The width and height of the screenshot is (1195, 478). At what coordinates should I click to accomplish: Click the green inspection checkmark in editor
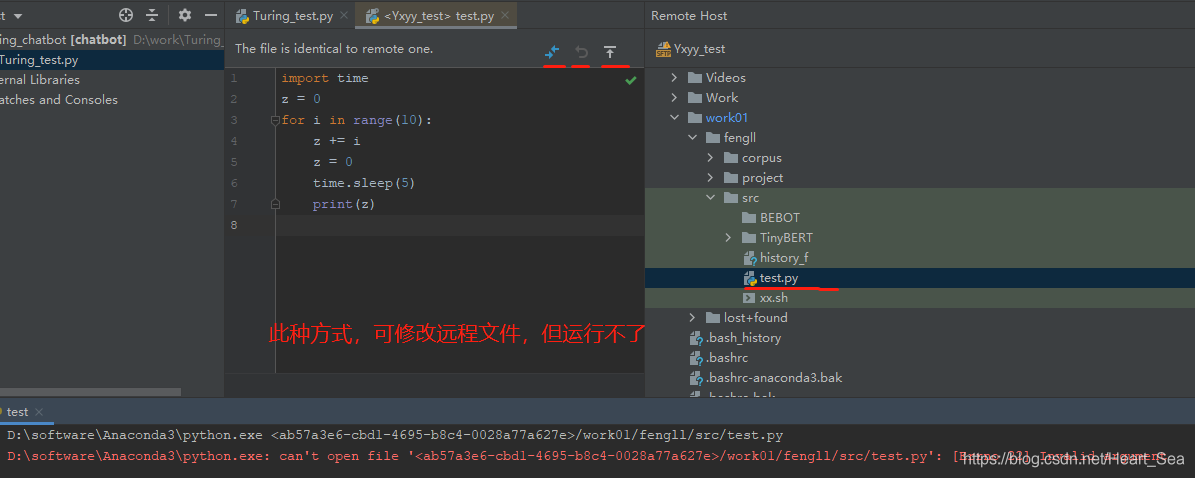pyautogui.click(x=630, y=80)
